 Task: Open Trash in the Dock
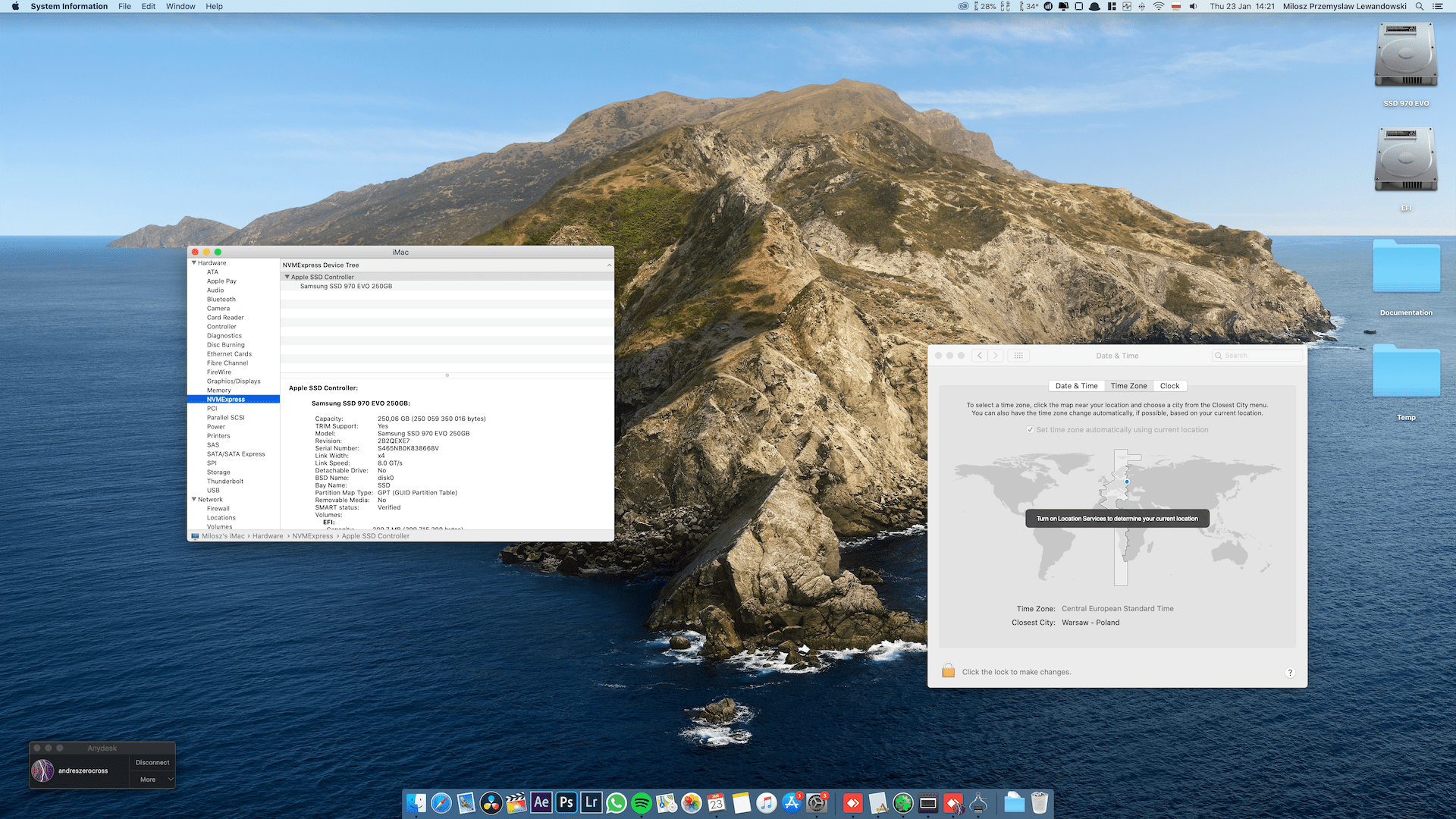(x=1039, y=802)
